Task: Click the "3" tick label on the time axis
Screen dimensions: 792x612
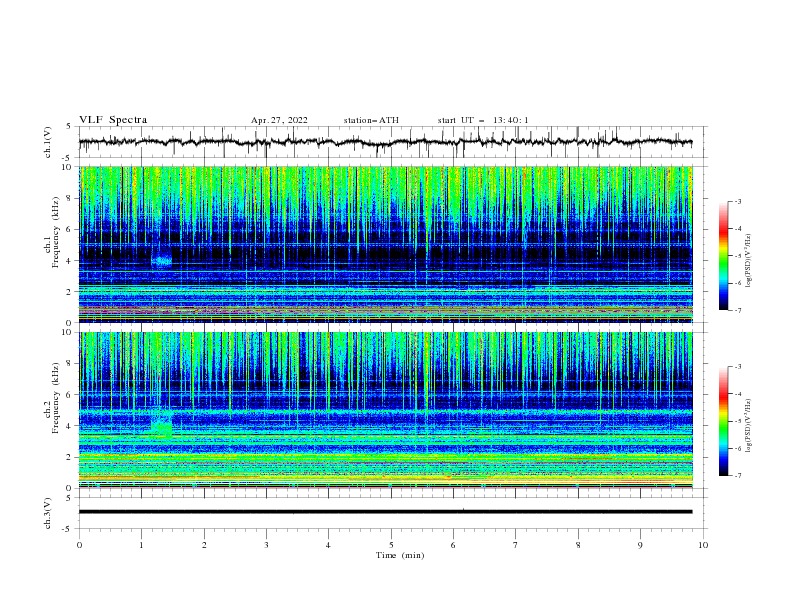Action: pyautogui.click(x=266, y=545)
